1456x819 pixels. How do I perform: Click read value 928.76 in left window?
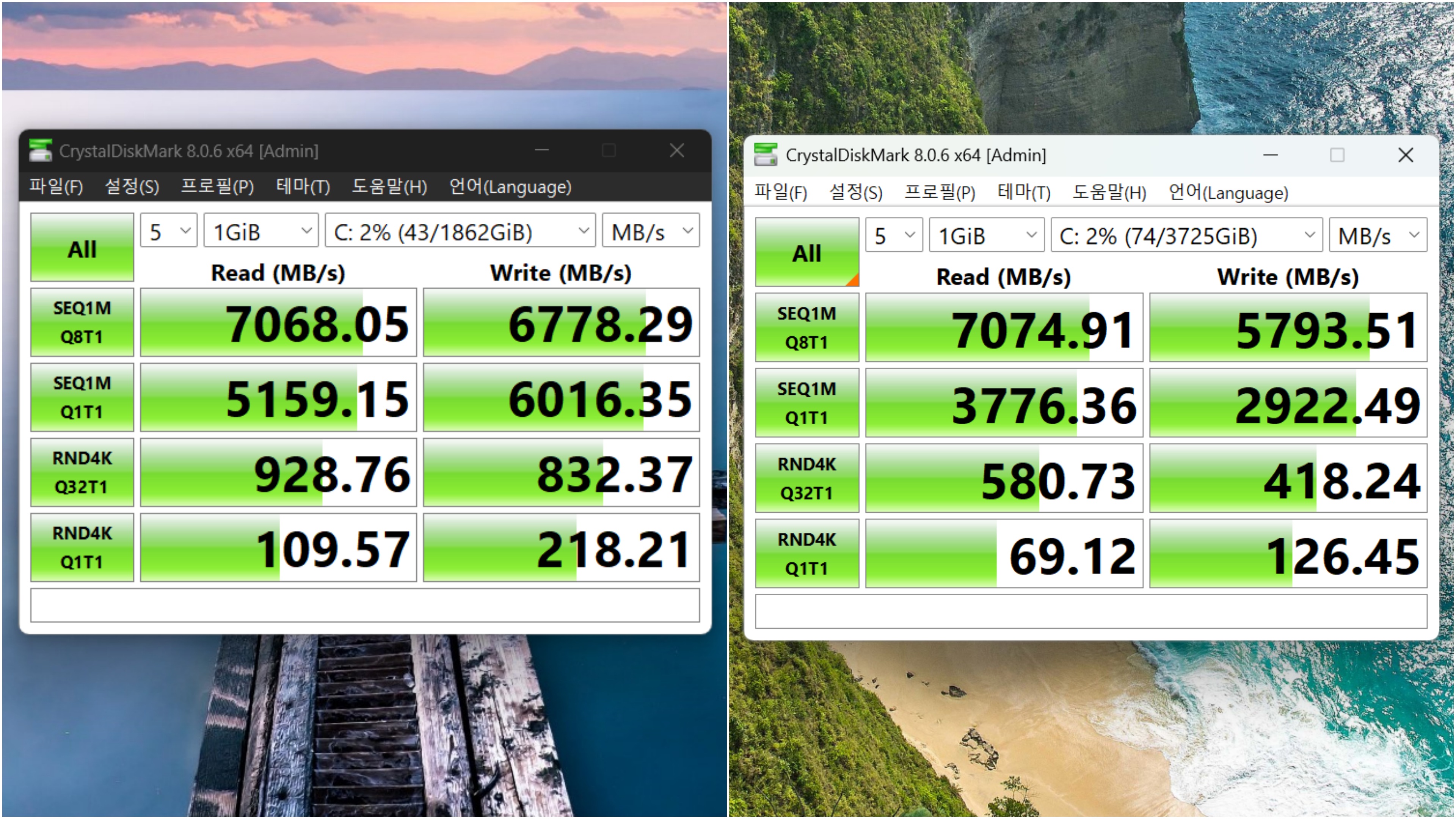pyautogui.click(x=278, y=472)
